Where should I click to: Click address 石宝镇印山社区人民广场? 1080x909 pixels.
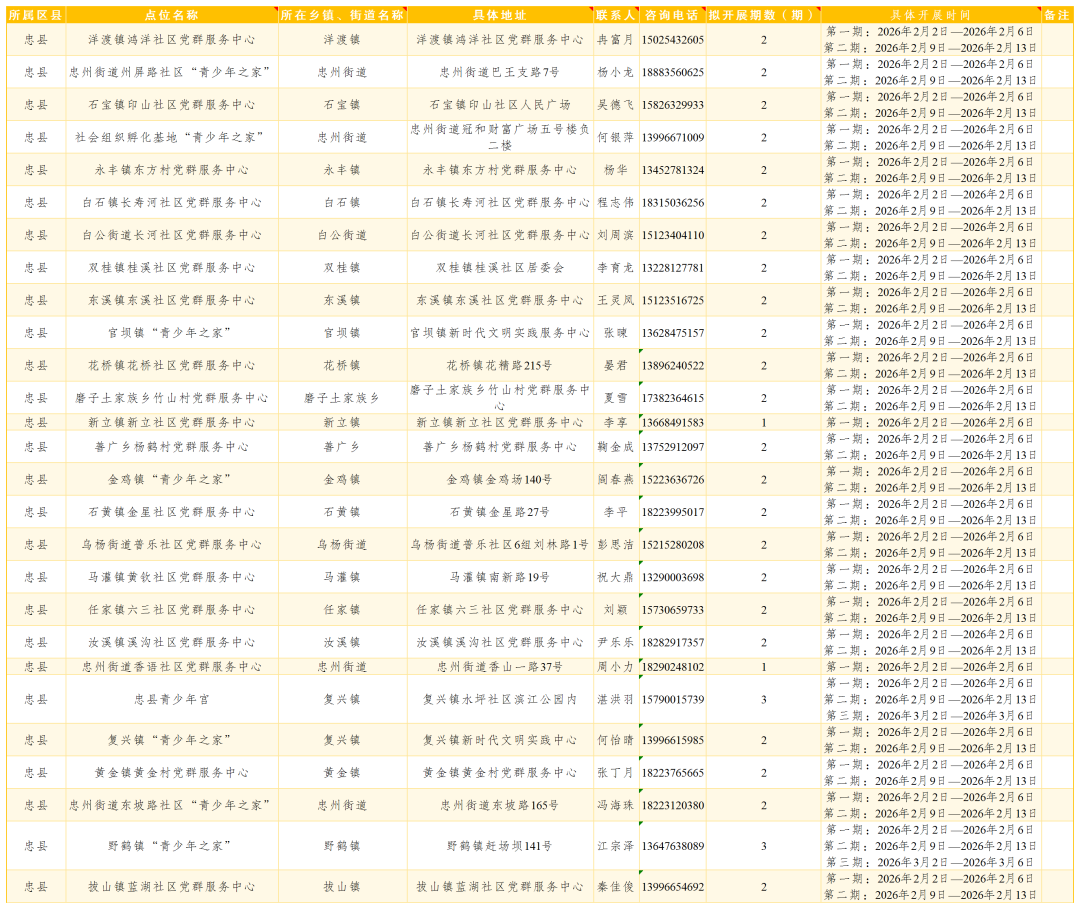[x=500, y=105]
